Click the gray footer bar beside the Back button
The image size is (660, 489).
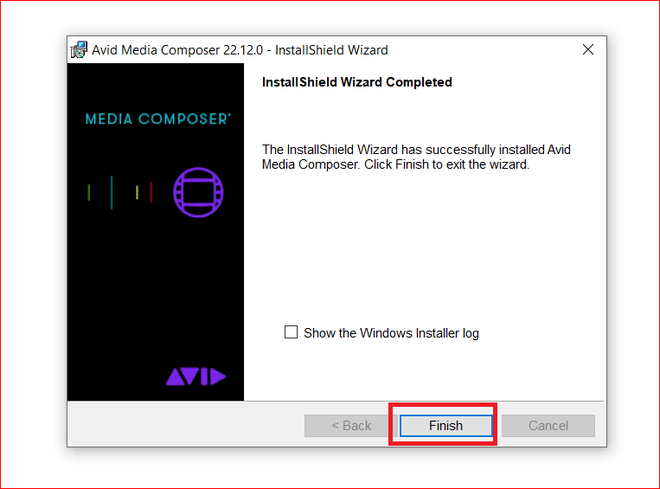coord(185,425)
